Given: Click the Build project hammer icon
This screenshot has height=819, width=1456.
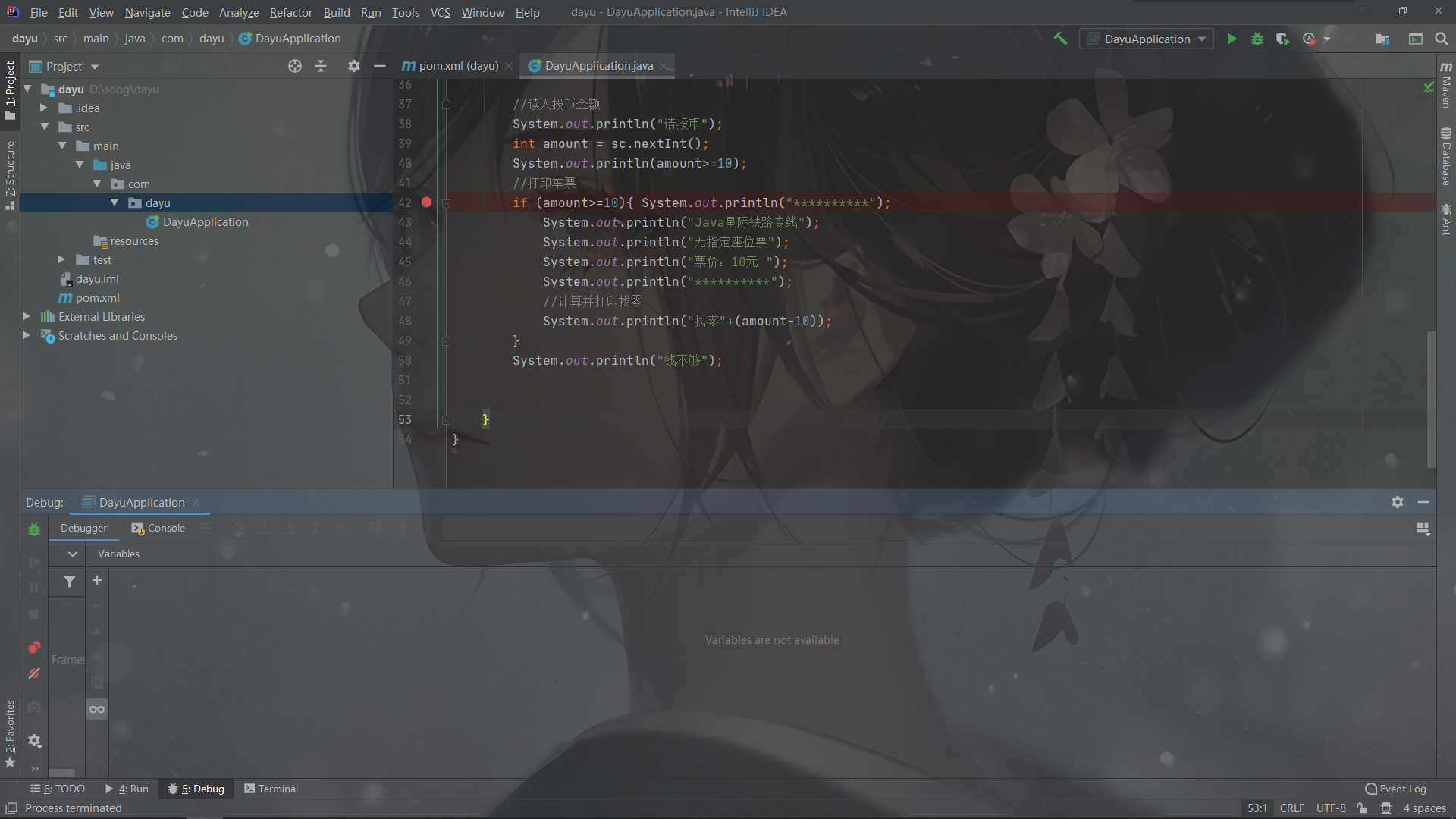Looking at the screenshot, I should point(1060,39).
